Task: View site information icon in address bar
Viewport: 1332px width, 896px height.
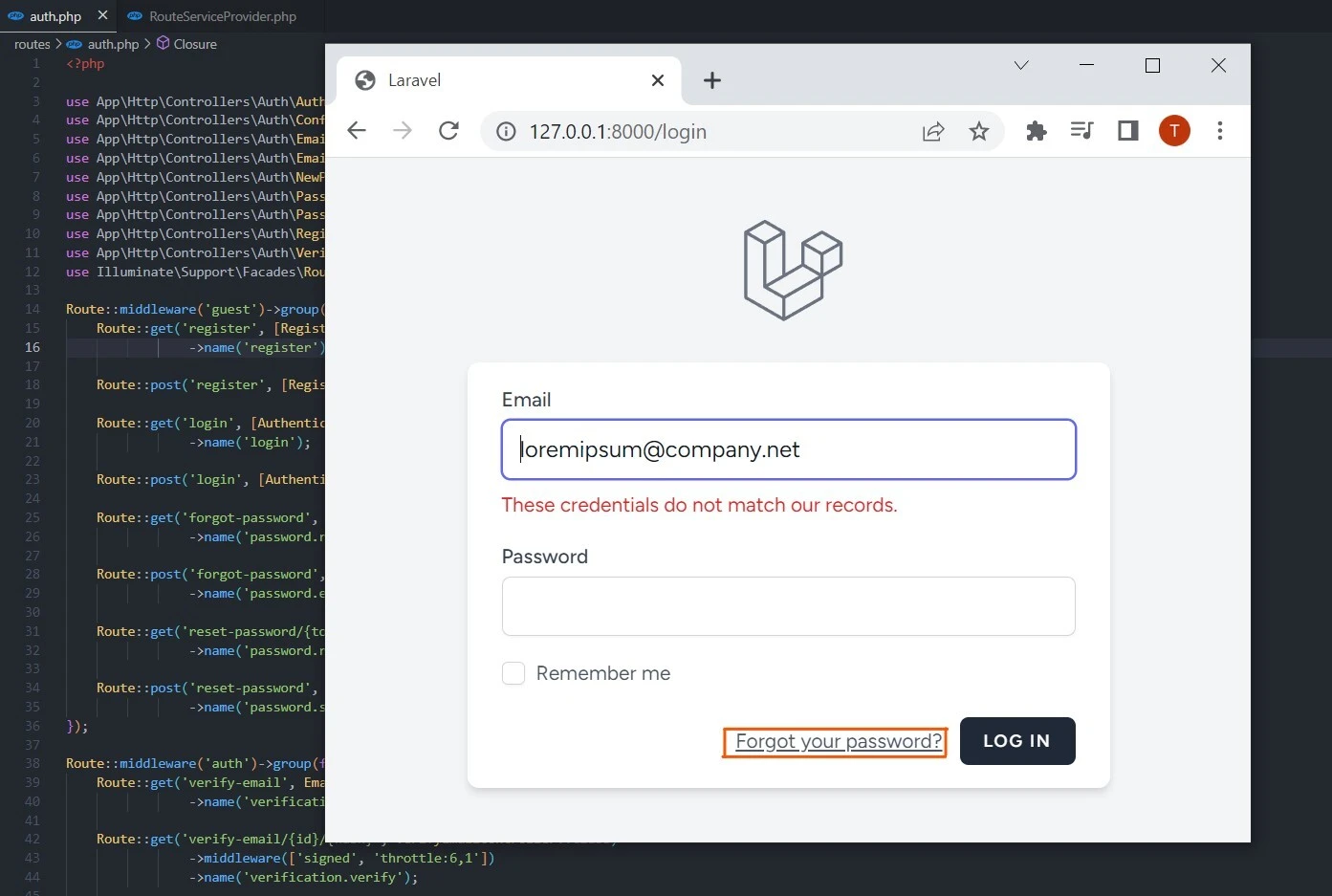Action: coord(506,131)
